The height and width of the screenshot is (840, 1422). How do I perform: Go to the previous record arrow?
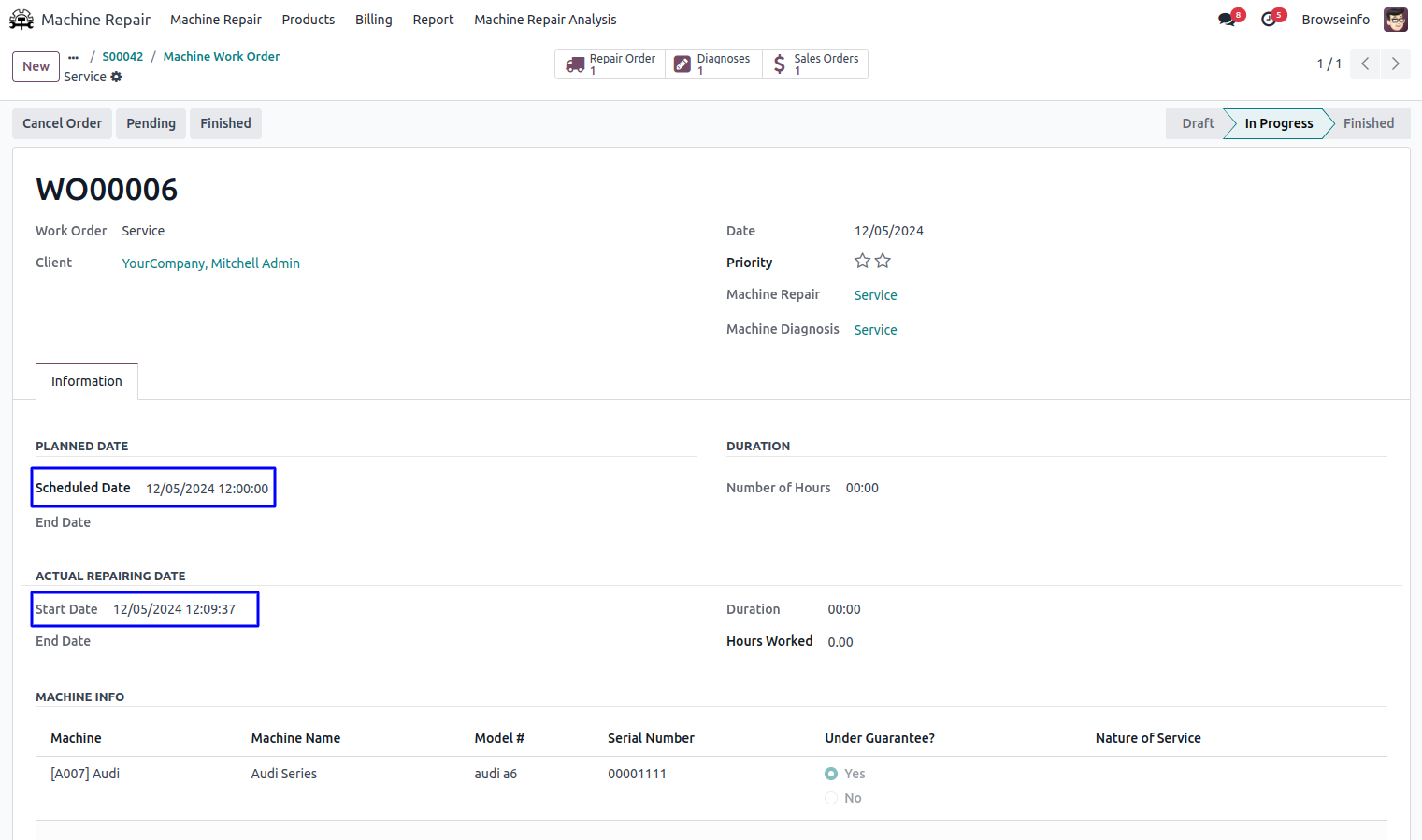click(1365, 64)
